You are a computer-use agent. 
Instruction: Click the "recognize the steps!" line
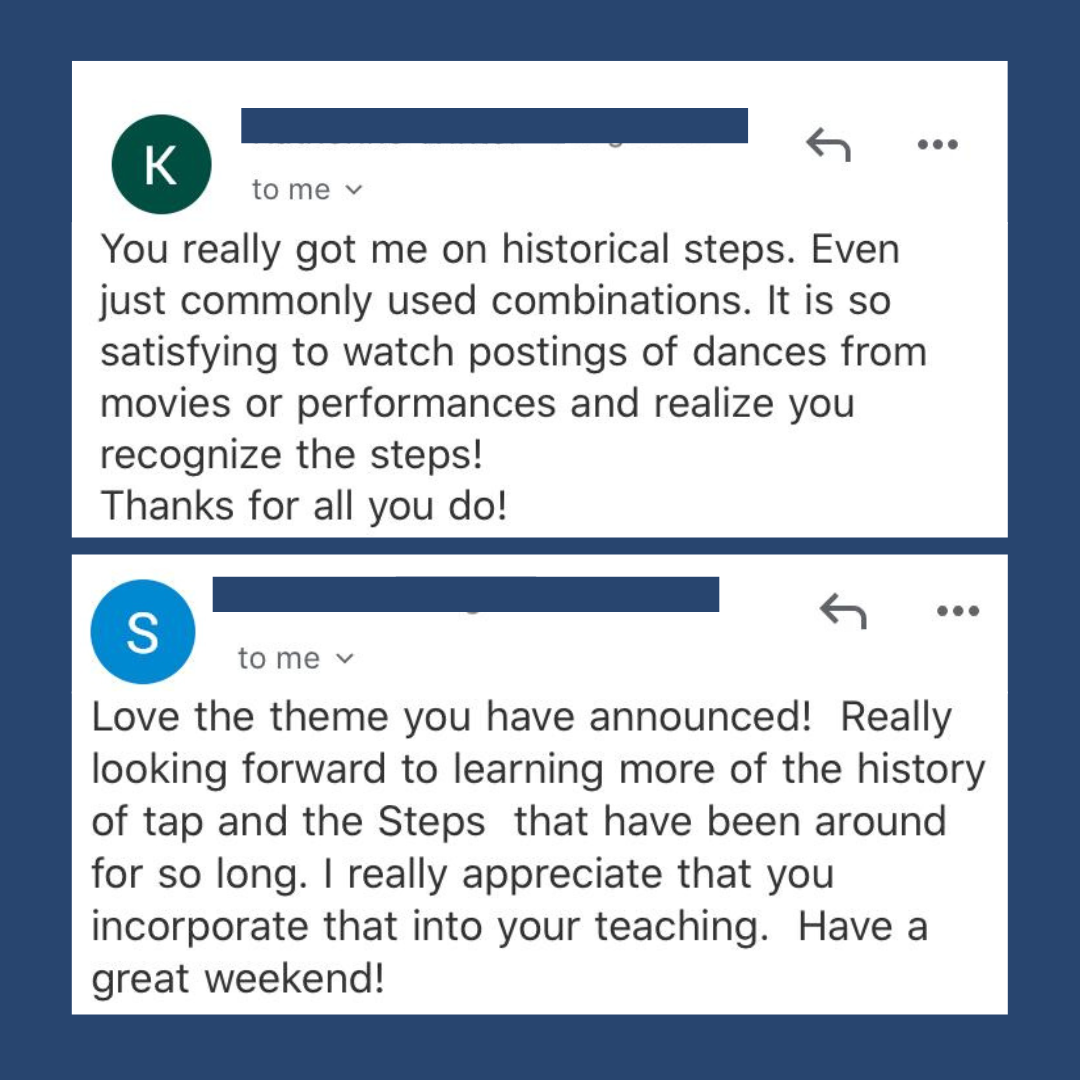[291, 455]
